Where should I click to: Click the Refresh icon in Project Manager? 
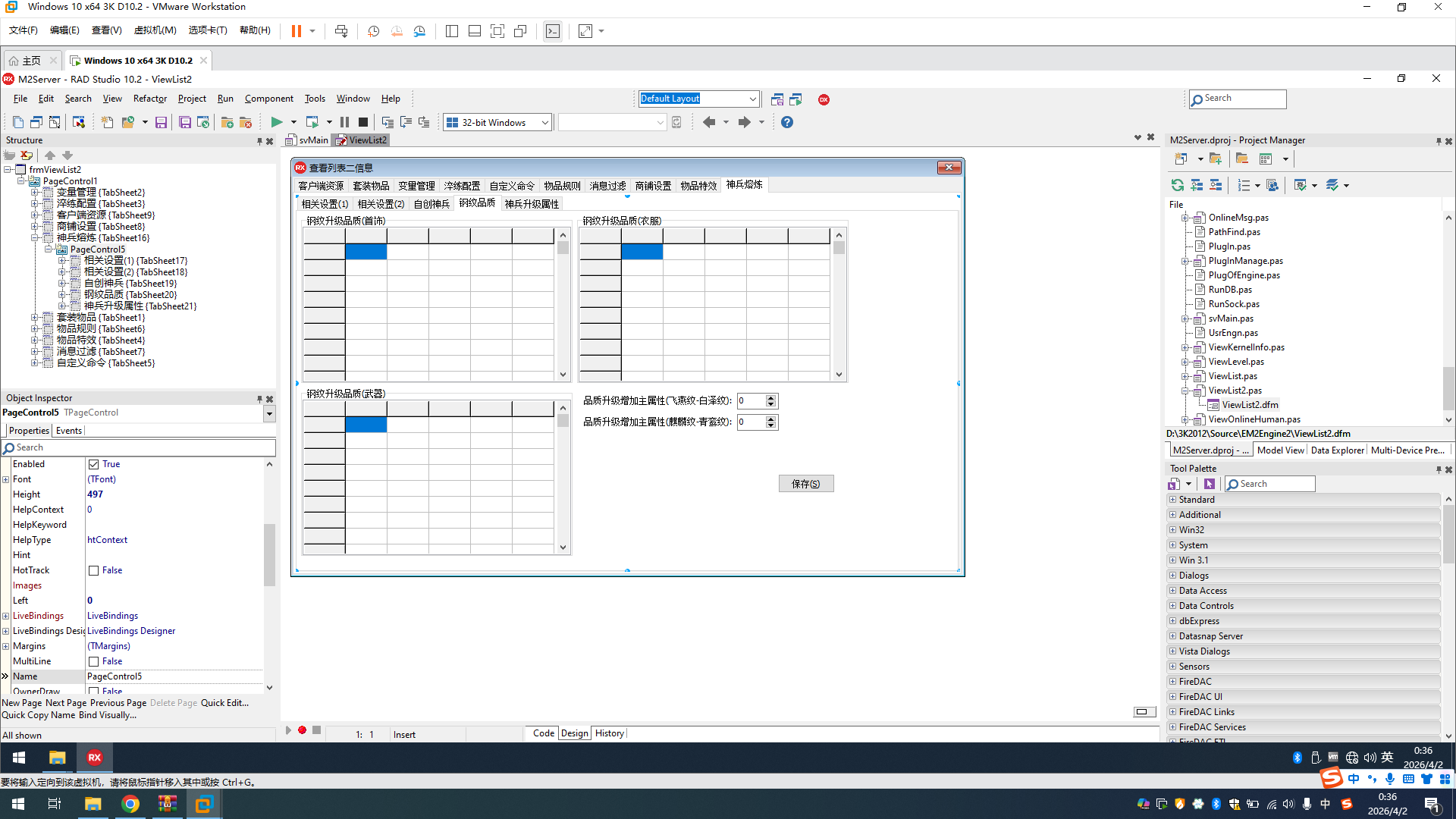point(1177,185)
